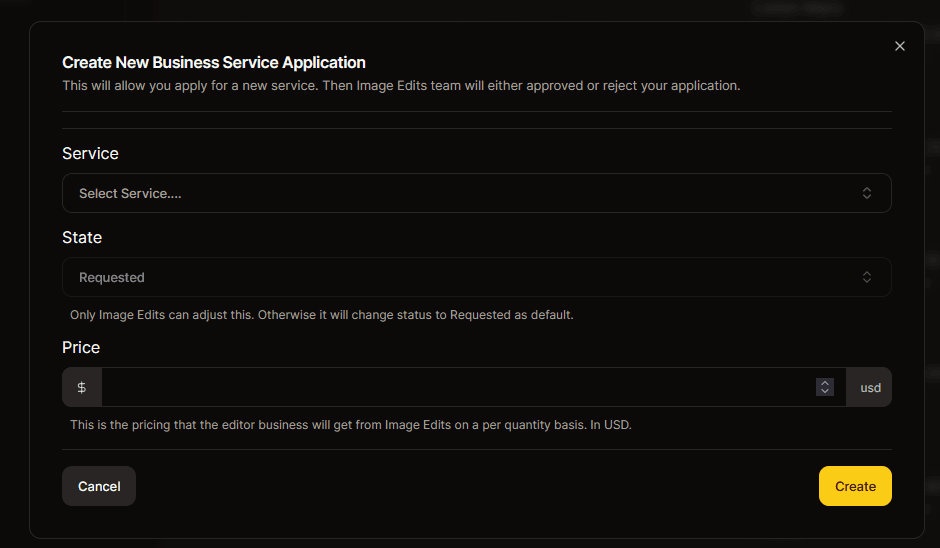Click the usd currency suffix
Screen dimensions: 940x548
click(x=870, y=387)
